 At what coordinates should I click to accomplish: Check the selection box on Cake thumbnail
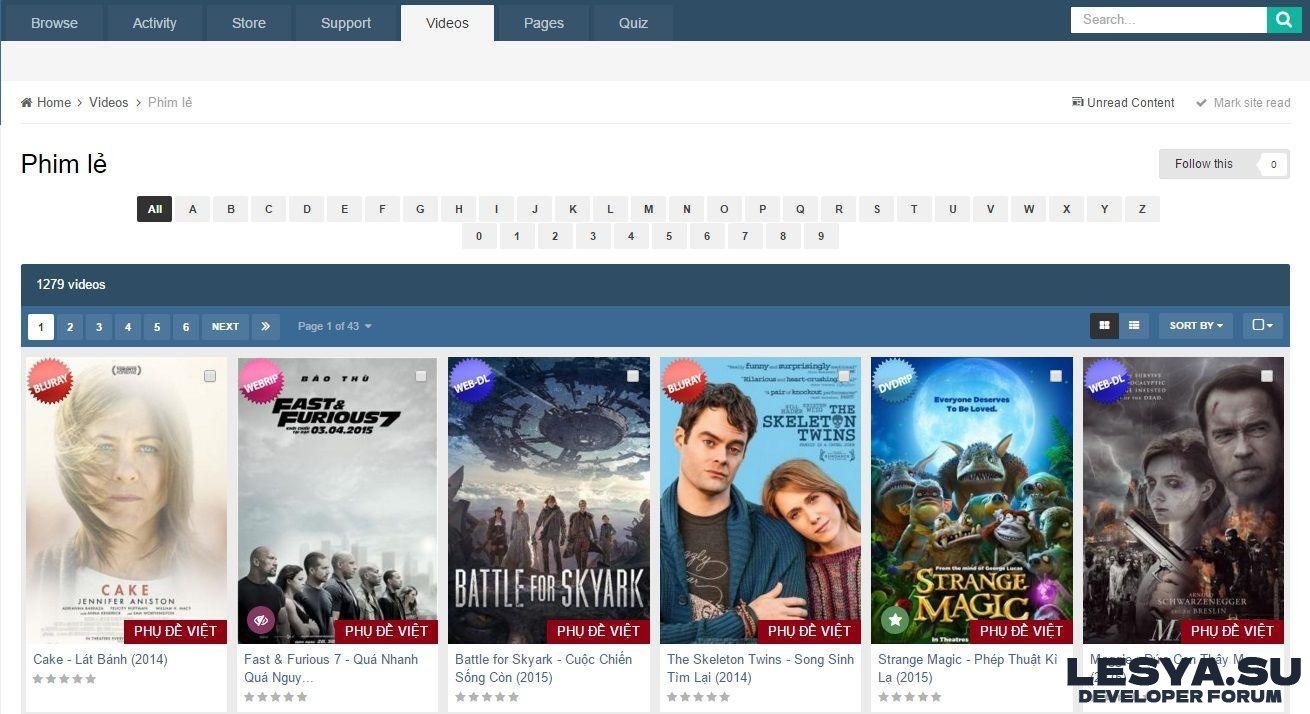coord(210,376)
